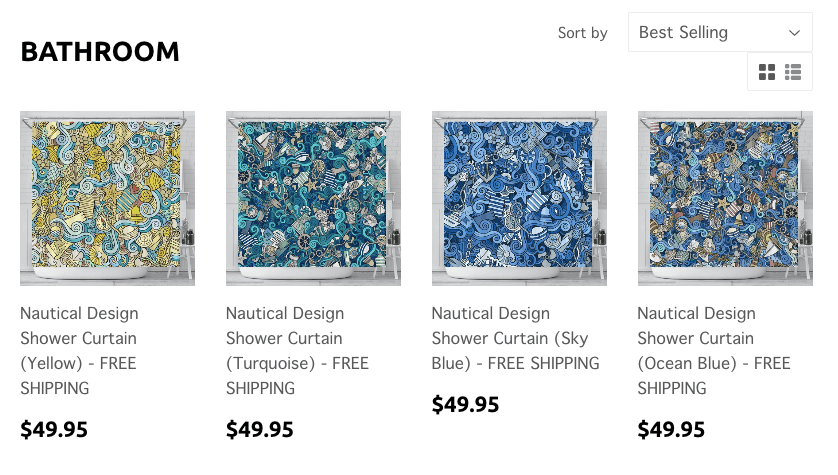
Task: Click the Nautical Design Shower Curtain (Sky Blue) title
Action: (515, 338)
